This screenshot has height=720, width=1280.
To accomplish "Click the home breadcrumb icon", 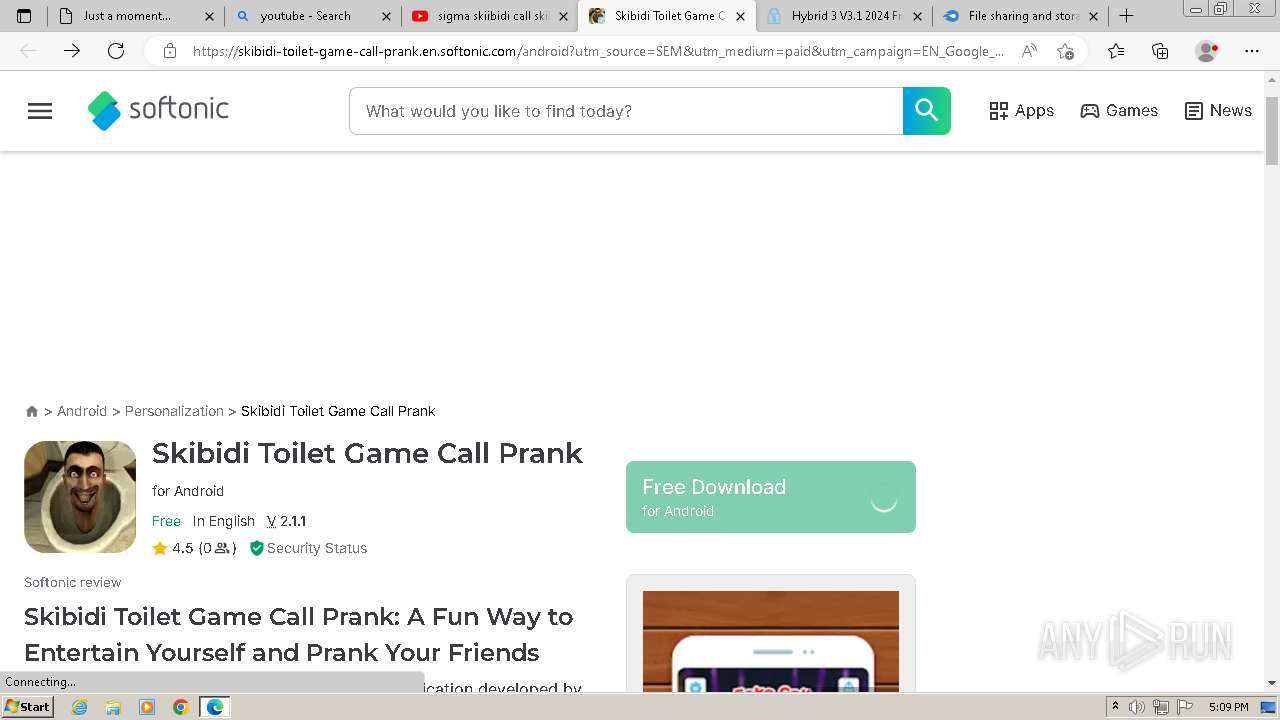I will [x=32, y=411].
